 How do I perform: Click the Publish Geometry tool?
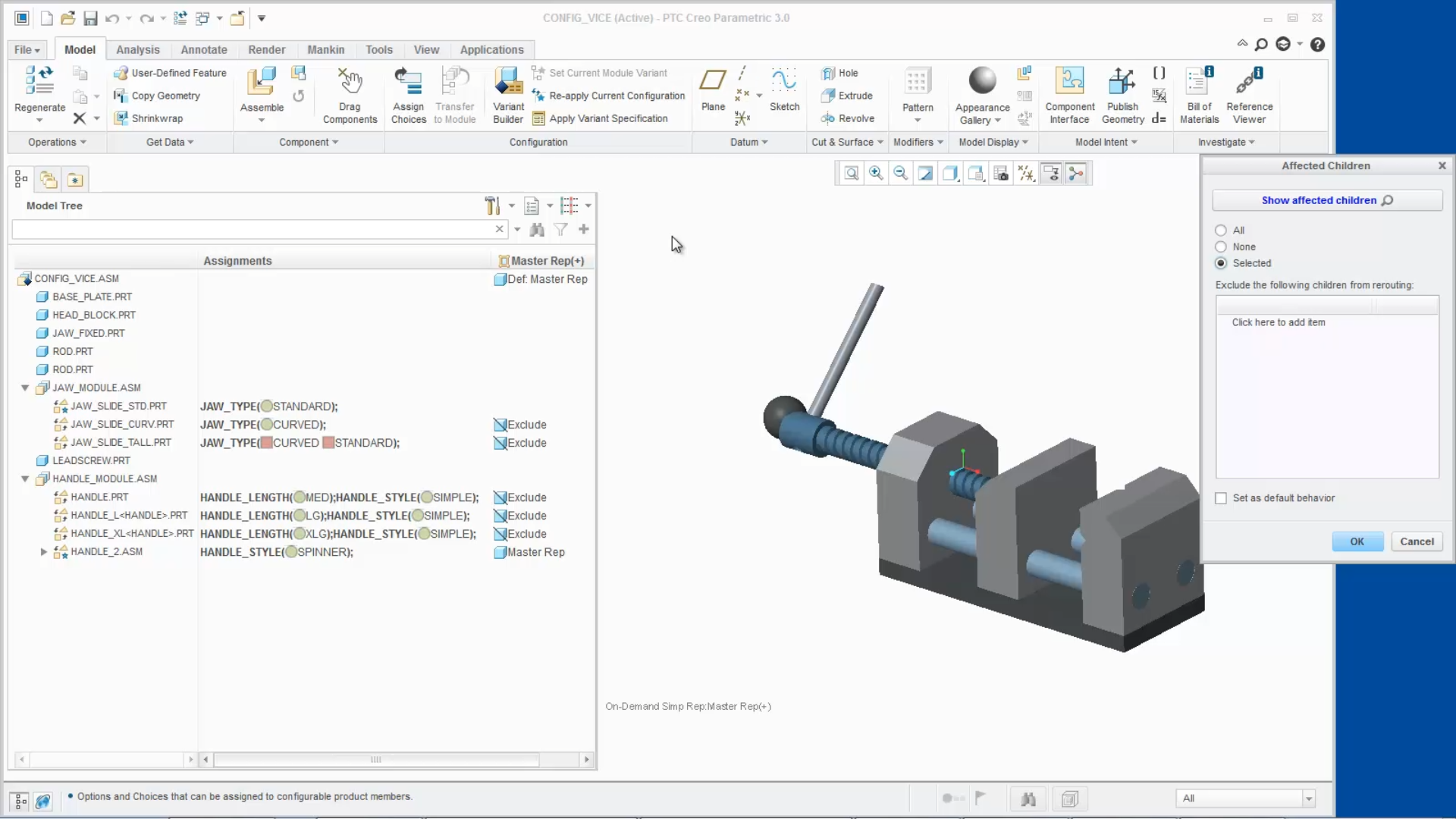(1122, 93)
